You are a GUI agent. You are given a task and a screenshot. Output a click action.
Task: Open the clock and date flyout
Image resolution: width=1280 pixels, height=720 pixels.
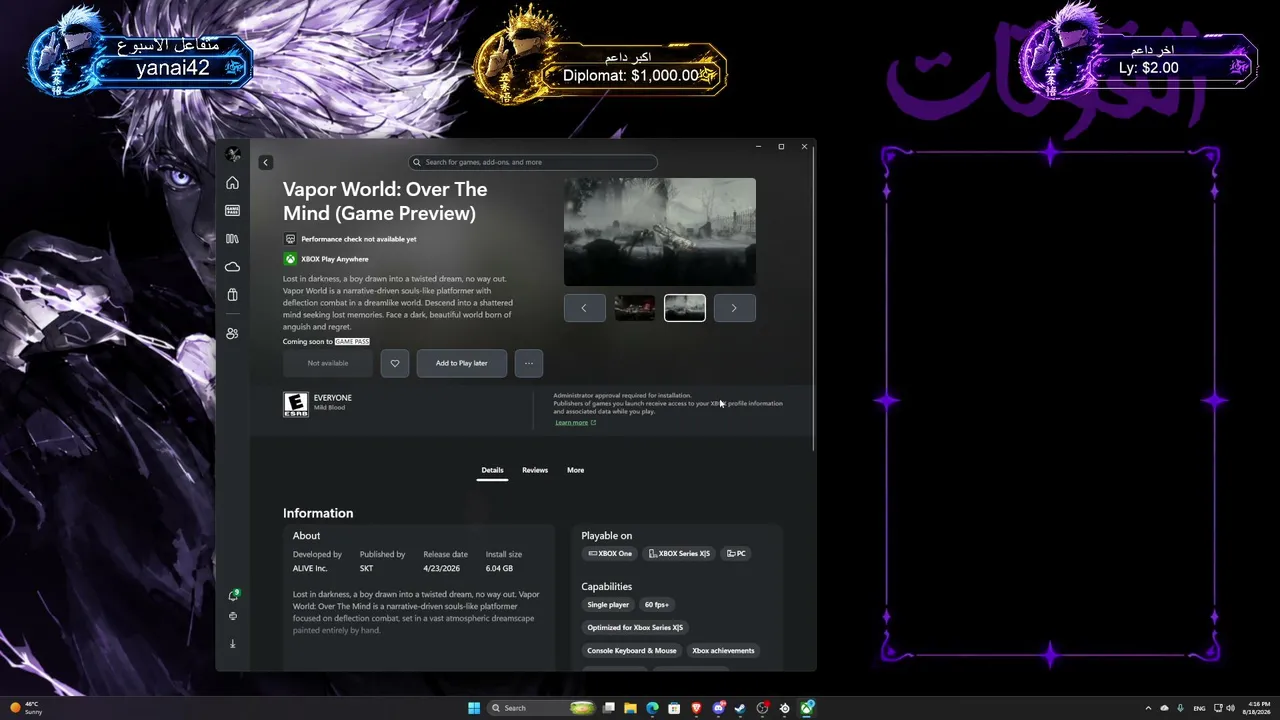[x=1258, y=708]
